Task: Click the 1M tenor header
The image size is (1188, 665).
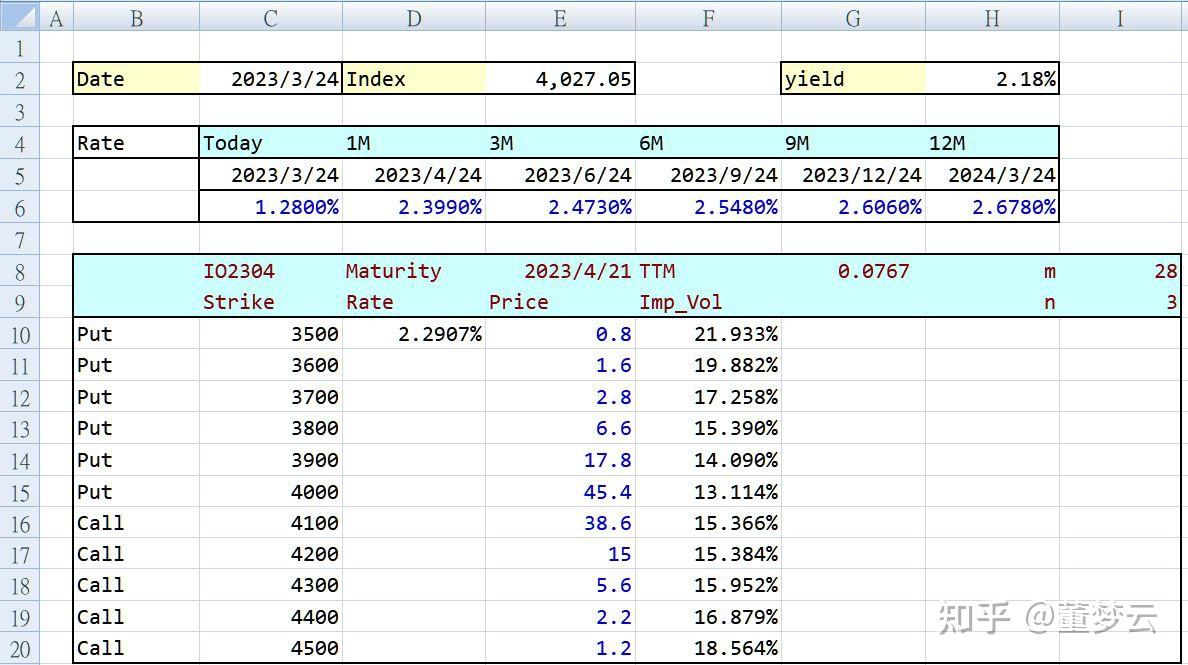Action: coord(414,143)
